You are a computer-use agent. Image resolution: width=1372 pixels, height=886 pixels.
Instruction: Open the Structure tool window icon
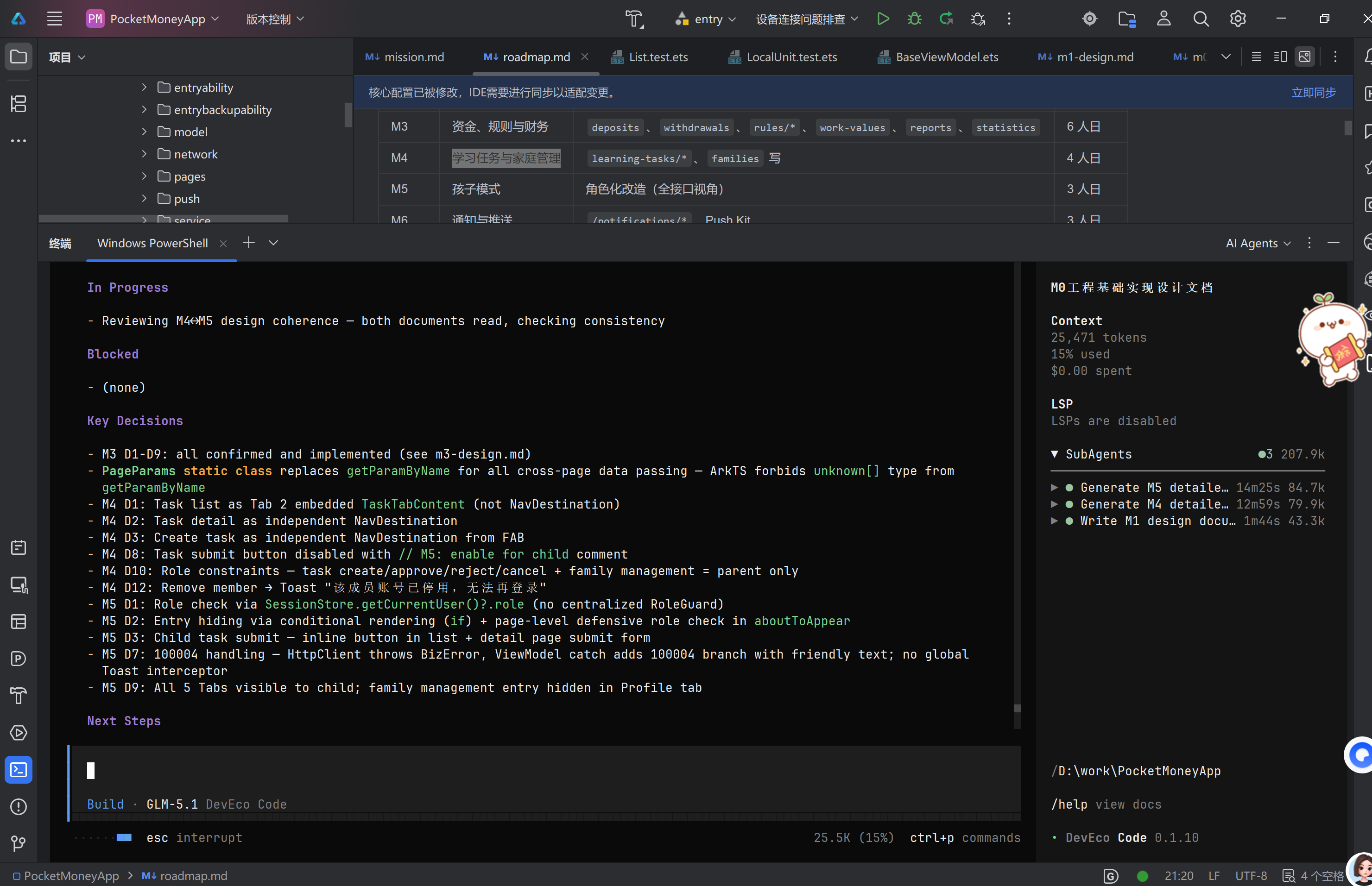(x=19, y=104)
